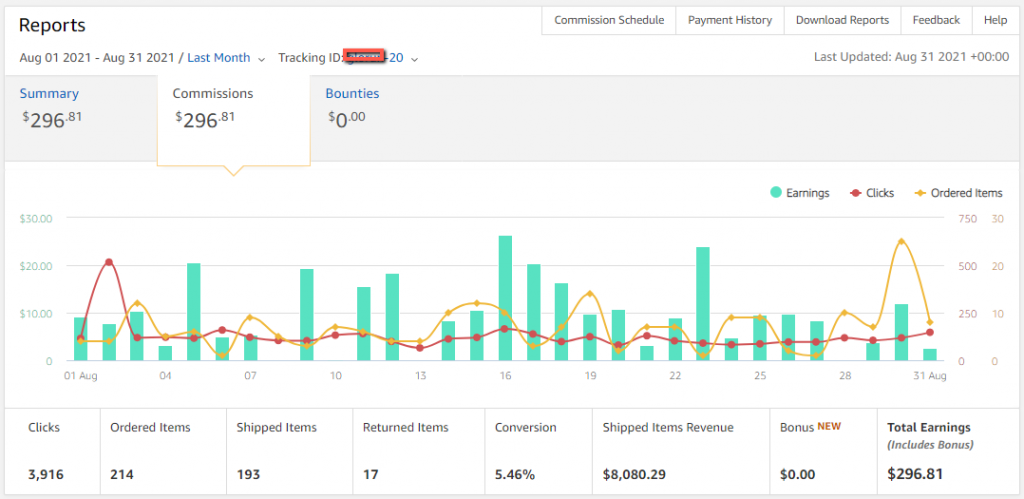This screenshot has width=1024, height=499.
Task: Expand the Tracking ID dropdown chevron
Action: tap(414, 59)
